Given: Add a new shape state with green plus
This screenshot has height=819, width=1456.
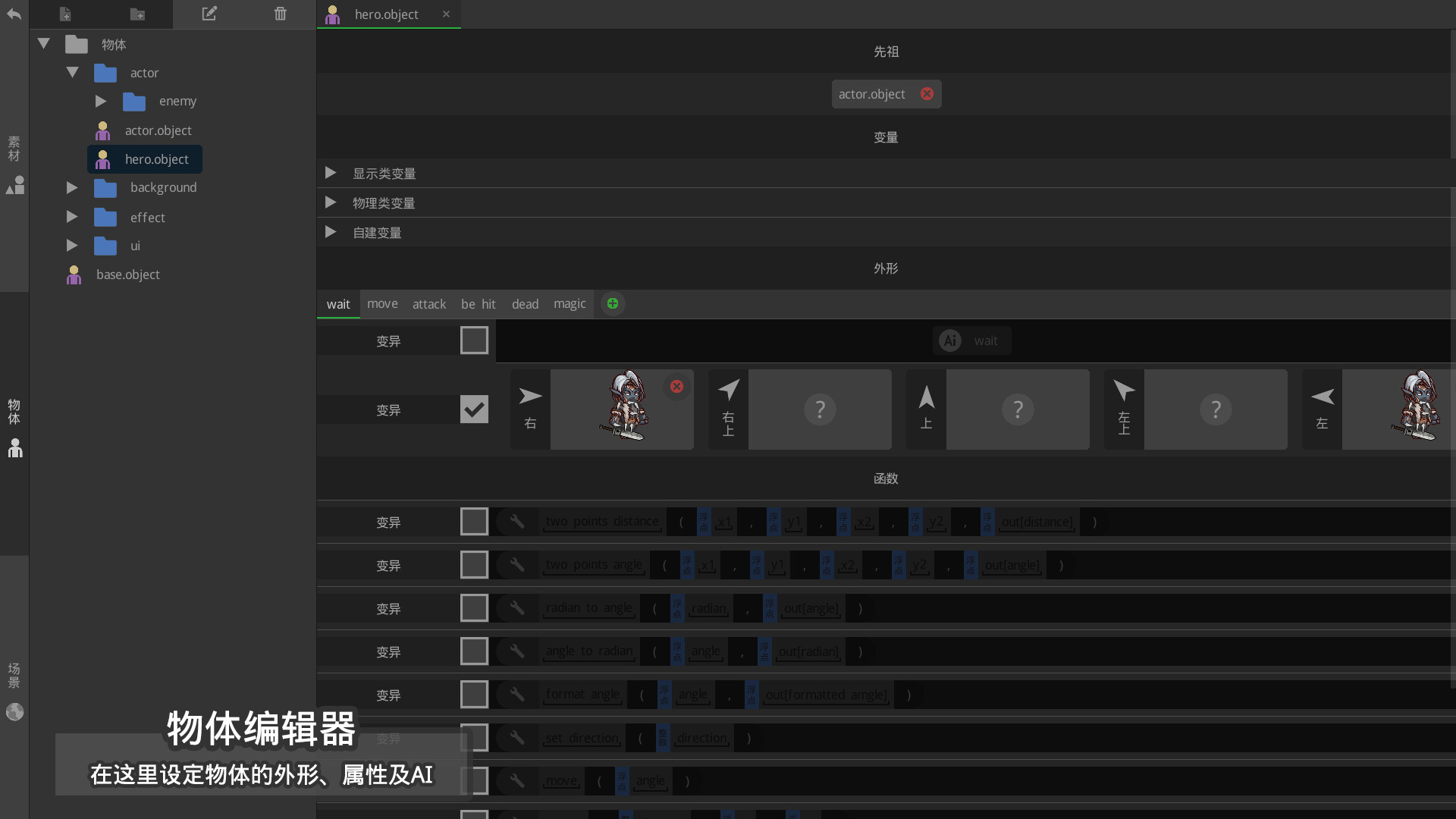Looking at the screenshot, I should [613, 304].
